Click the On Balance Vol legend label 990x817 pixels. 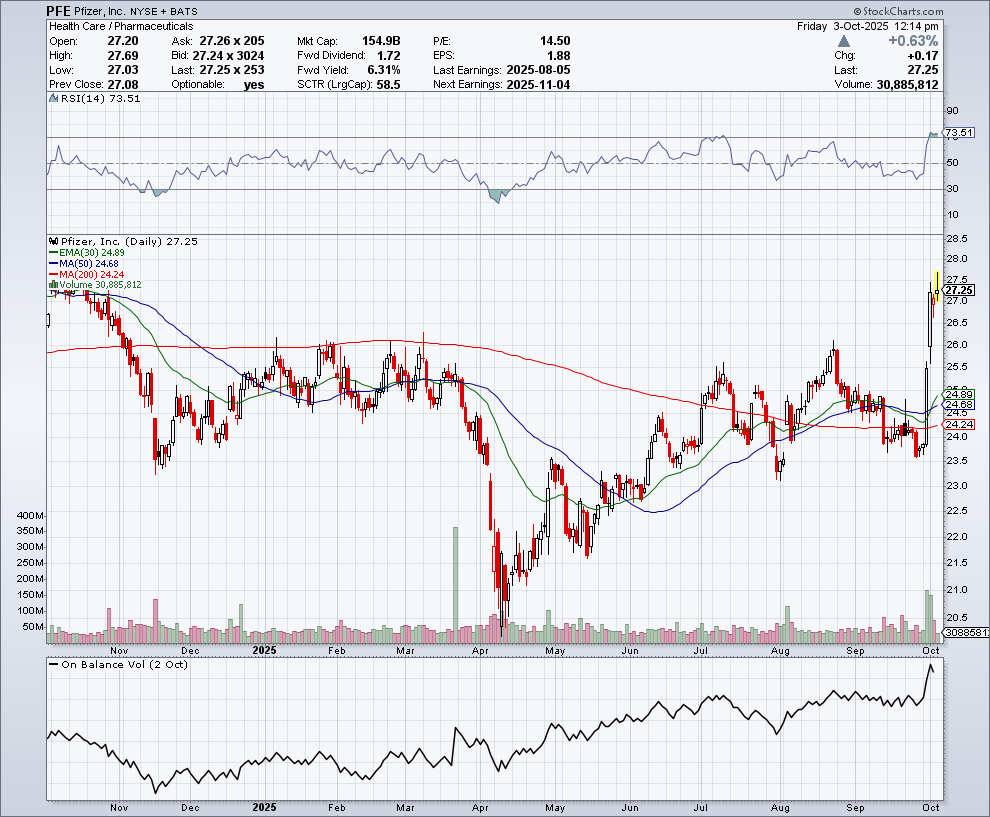[124, 664]
